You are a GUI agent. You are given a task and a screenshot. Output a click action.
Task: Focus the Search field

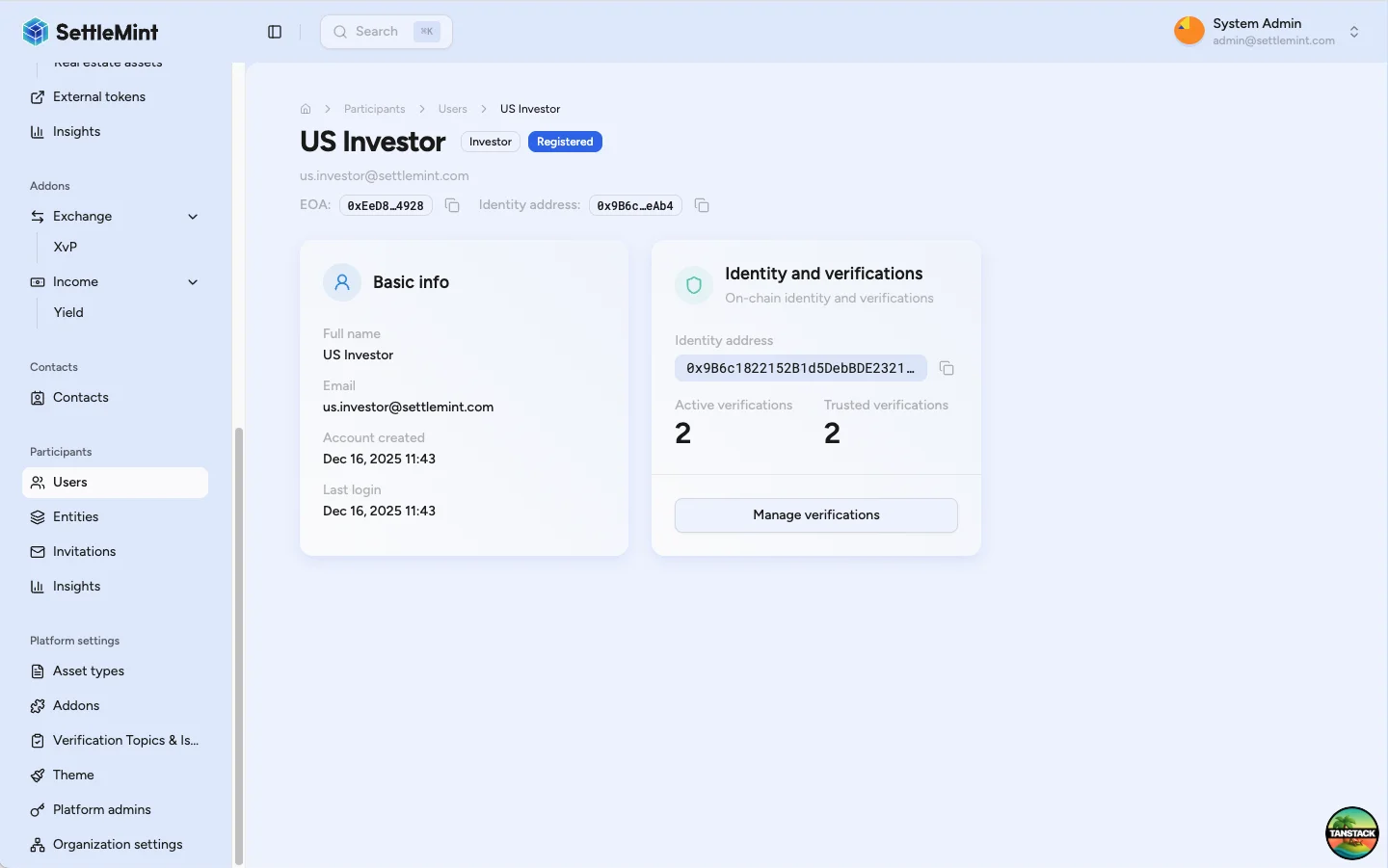pos(386,32)
